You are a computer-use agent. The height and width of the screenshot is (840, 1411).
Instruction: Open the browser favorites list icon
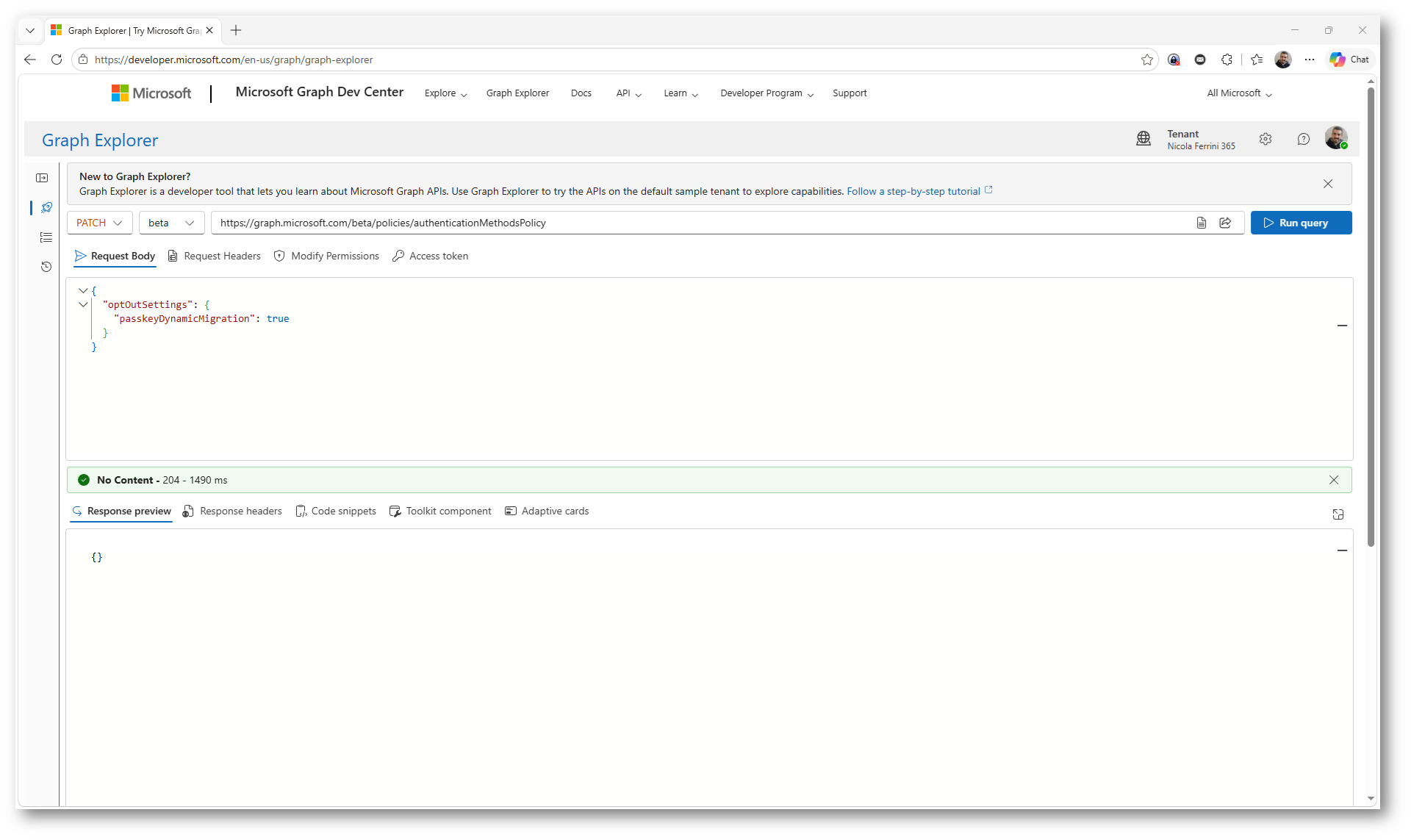tap(1257, 60)
